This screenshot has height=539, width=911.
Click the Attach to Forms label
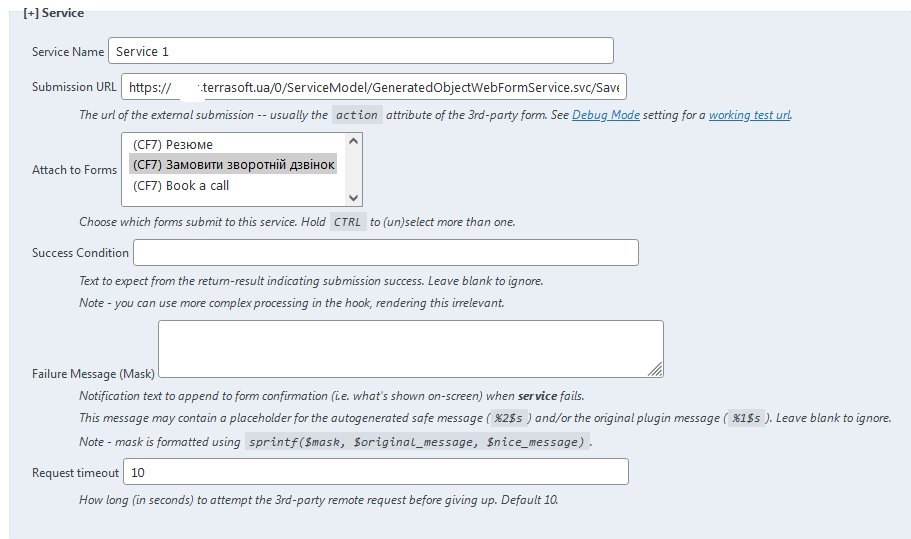click(x=74, y=170)
